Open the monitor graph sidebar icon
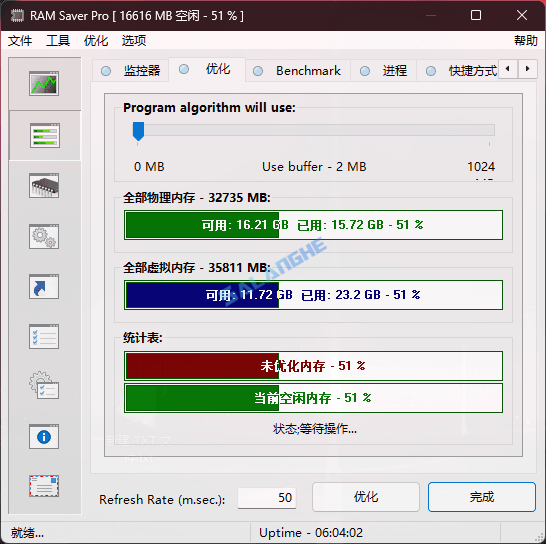The image size is (546, 544). click(44, 84)
